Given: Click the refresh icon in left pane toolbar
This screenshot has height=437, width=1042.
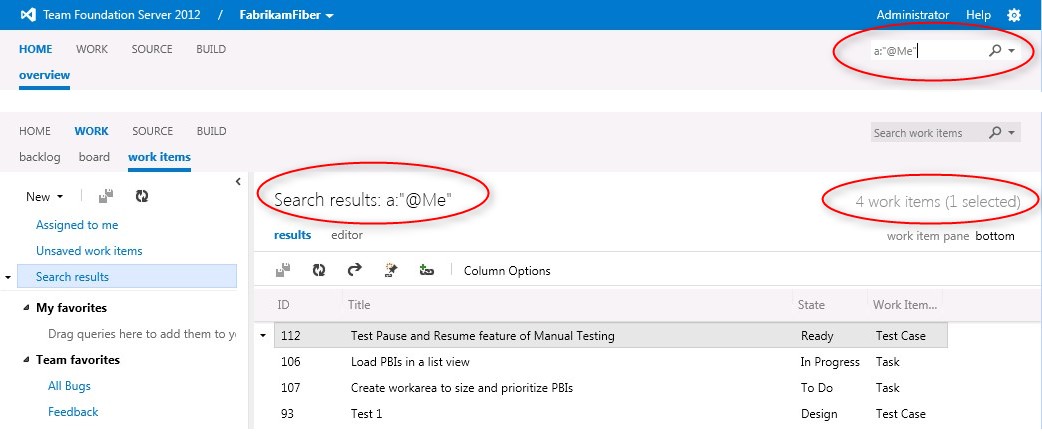Looking at the screenshot, I should (x=142, y=196).
